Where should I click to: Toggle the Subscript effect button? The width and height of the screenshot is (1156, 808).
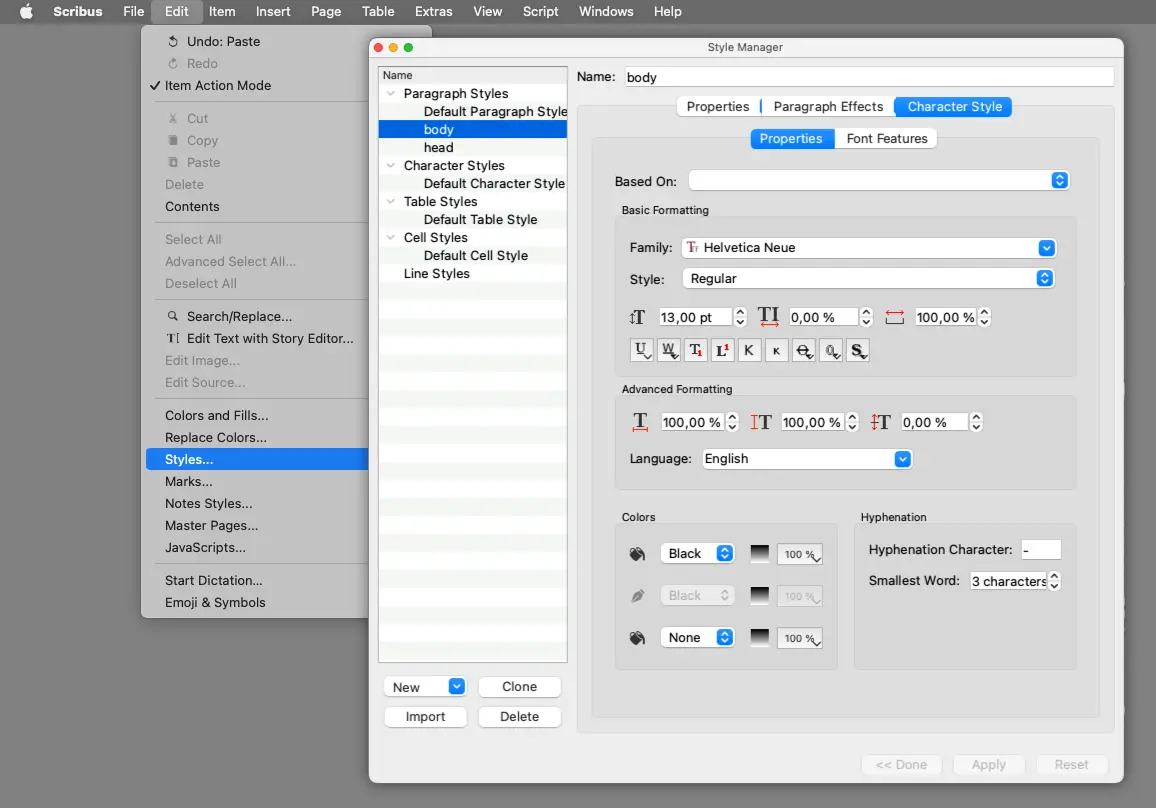(x=695, y=351)
